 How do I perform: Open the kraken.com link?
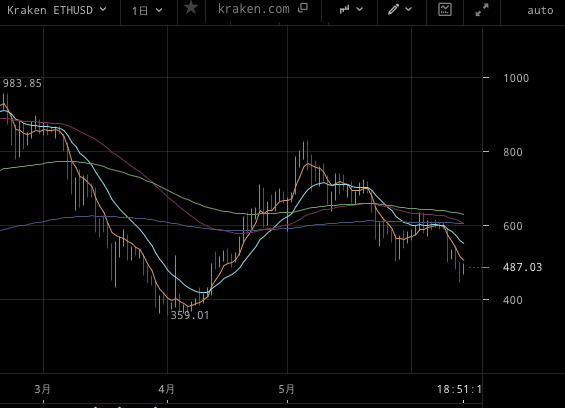254,9
